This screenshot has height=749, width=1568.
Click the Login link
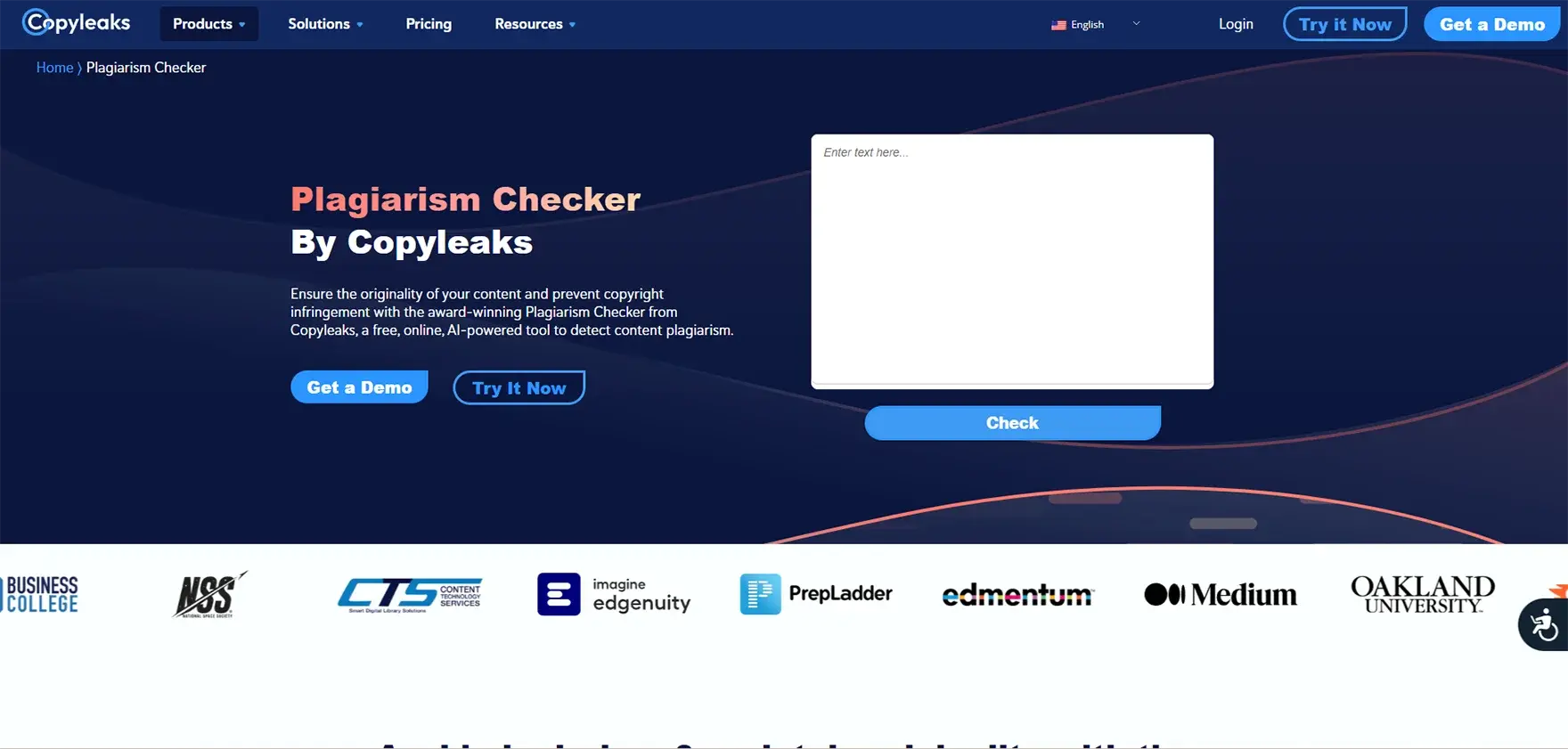tap(1236, 24)
